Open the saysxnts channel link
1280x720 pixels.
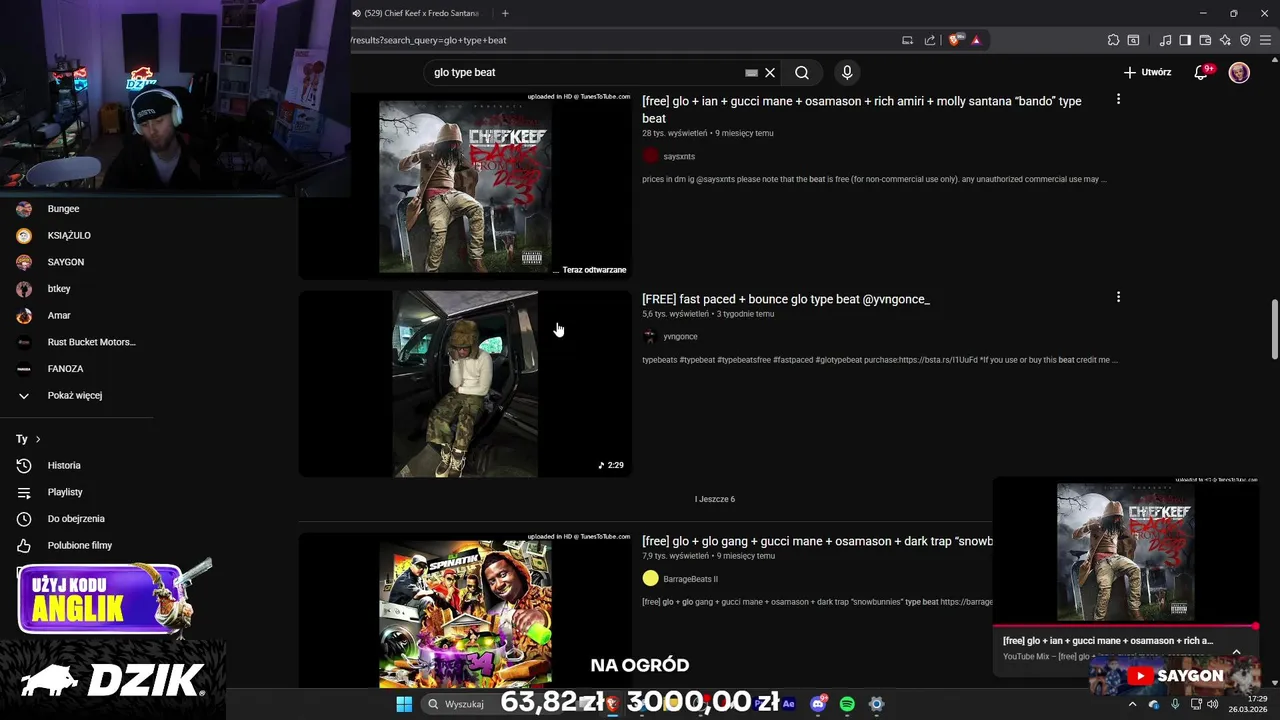tap(679, 156)
